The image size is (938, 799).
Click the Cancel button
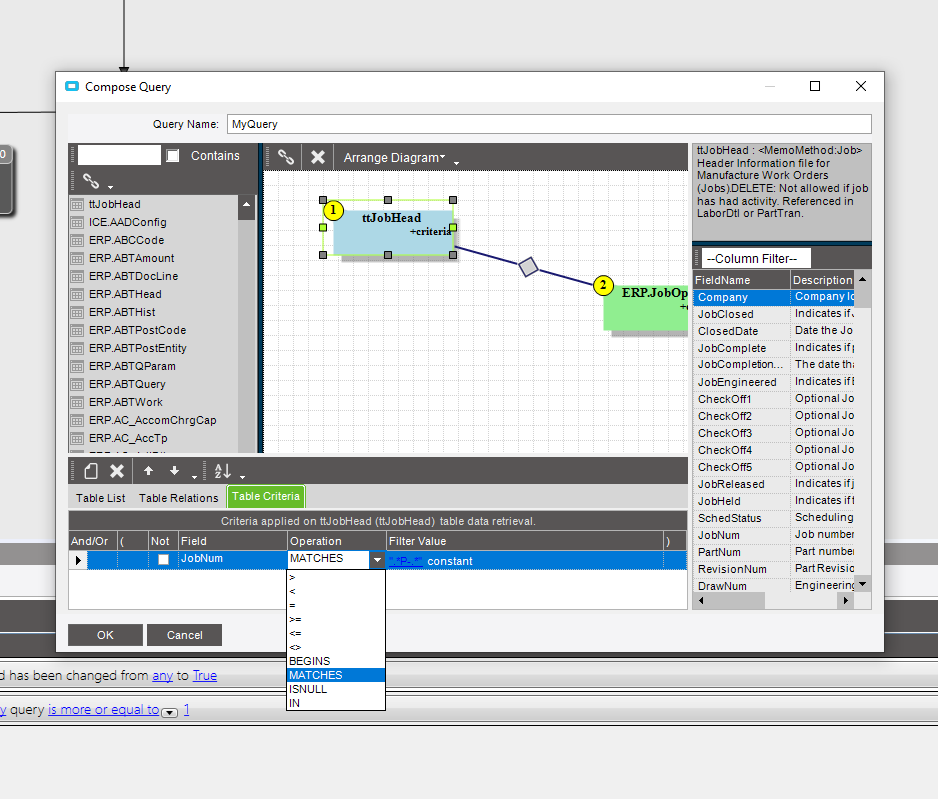coord(184,635)
